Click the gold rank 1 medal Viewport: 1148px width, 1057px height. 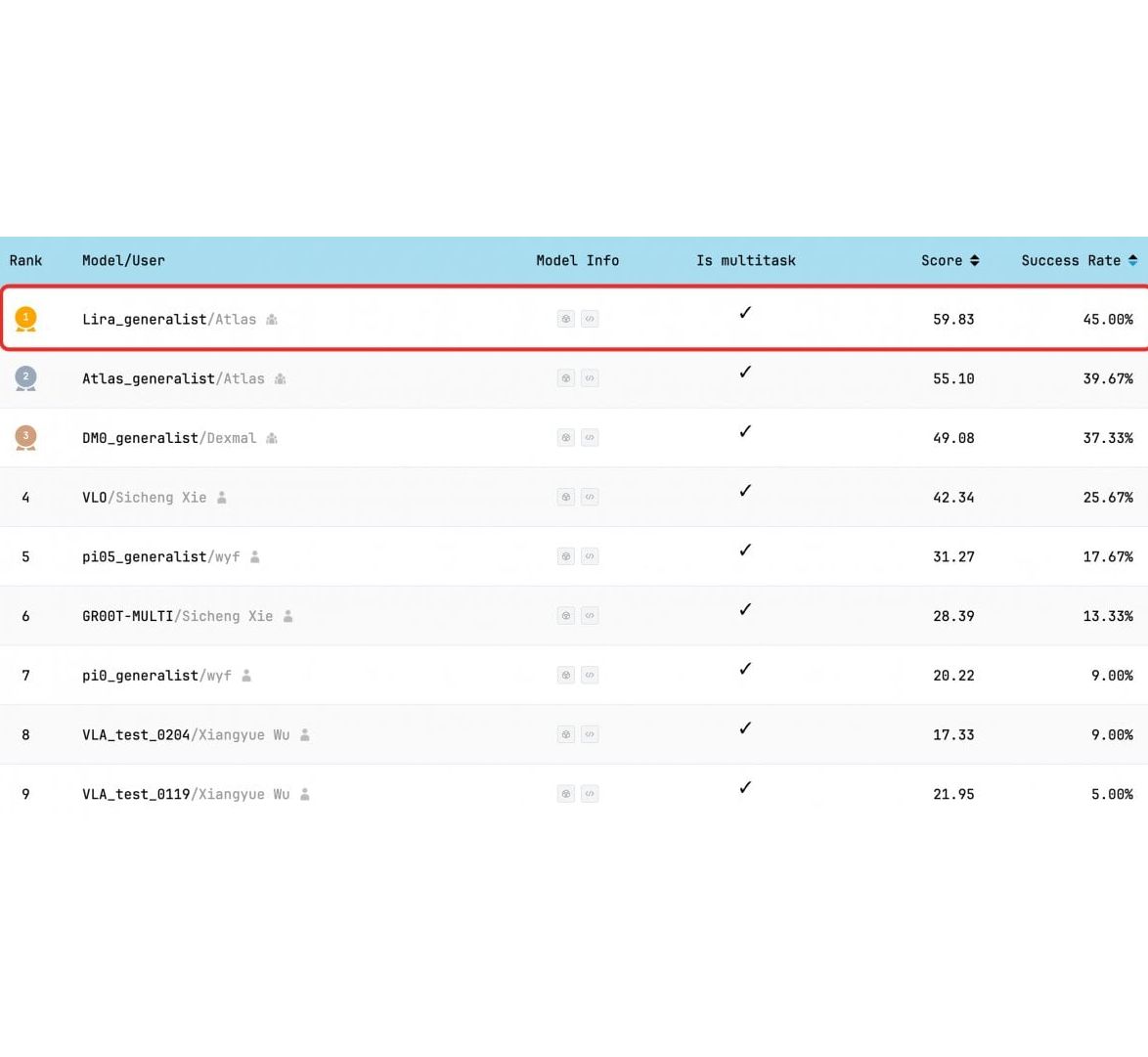coord(25,319)
